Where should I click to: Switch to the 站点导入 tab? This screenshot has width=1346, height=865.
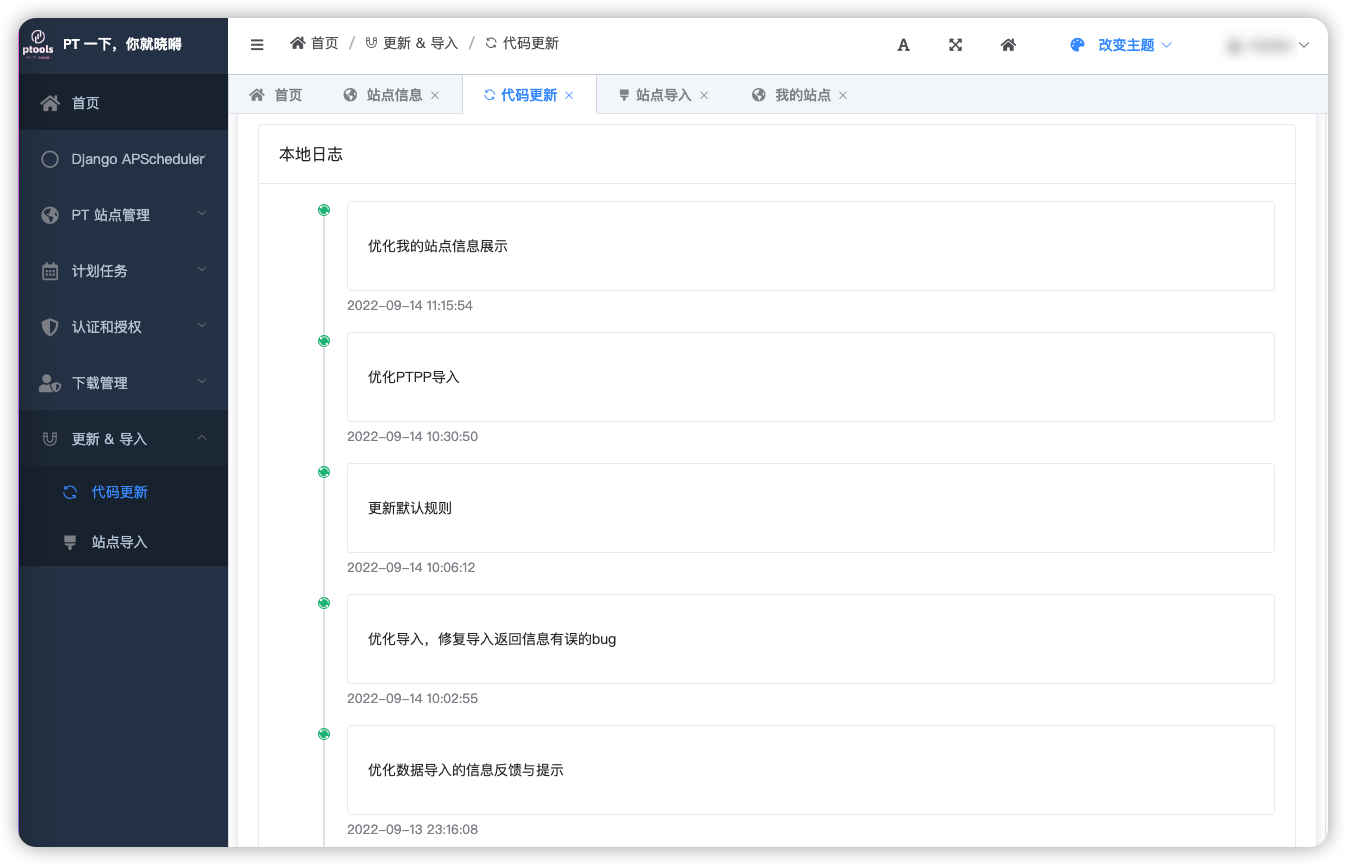pyautogui.click(x=664, y=95)
